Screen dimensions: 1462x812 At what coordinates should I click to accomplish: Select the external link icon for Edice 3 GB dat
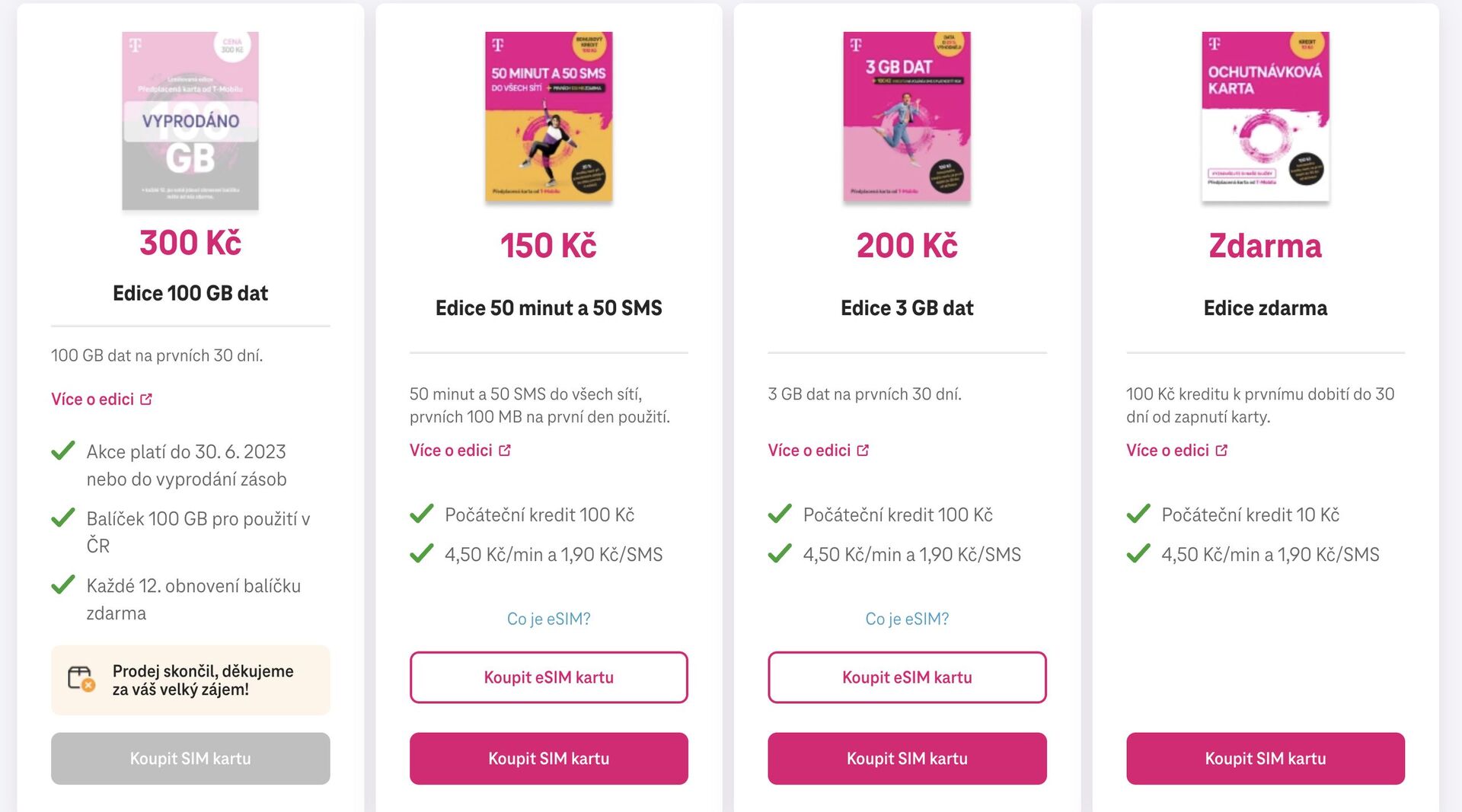click(x=864, y=451)
